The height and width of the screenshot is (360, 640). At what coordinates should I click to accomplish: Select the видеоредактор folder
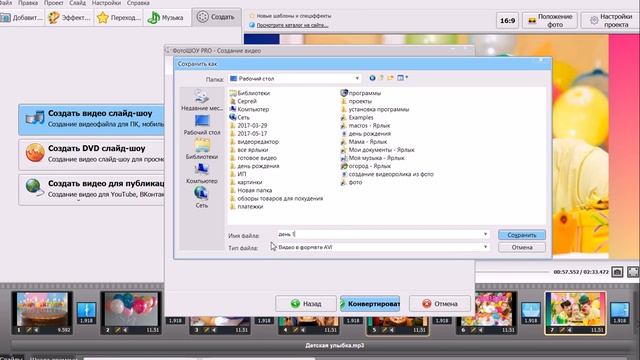click(254, 142)
